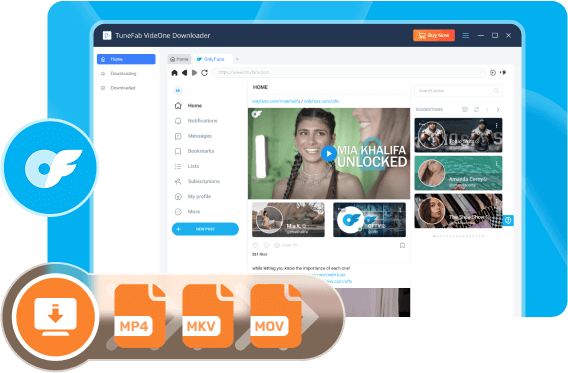Viewport: 568px width, 373px height.
Task: Open the onlyfans.com/oftv link
Action: [322, 101]
